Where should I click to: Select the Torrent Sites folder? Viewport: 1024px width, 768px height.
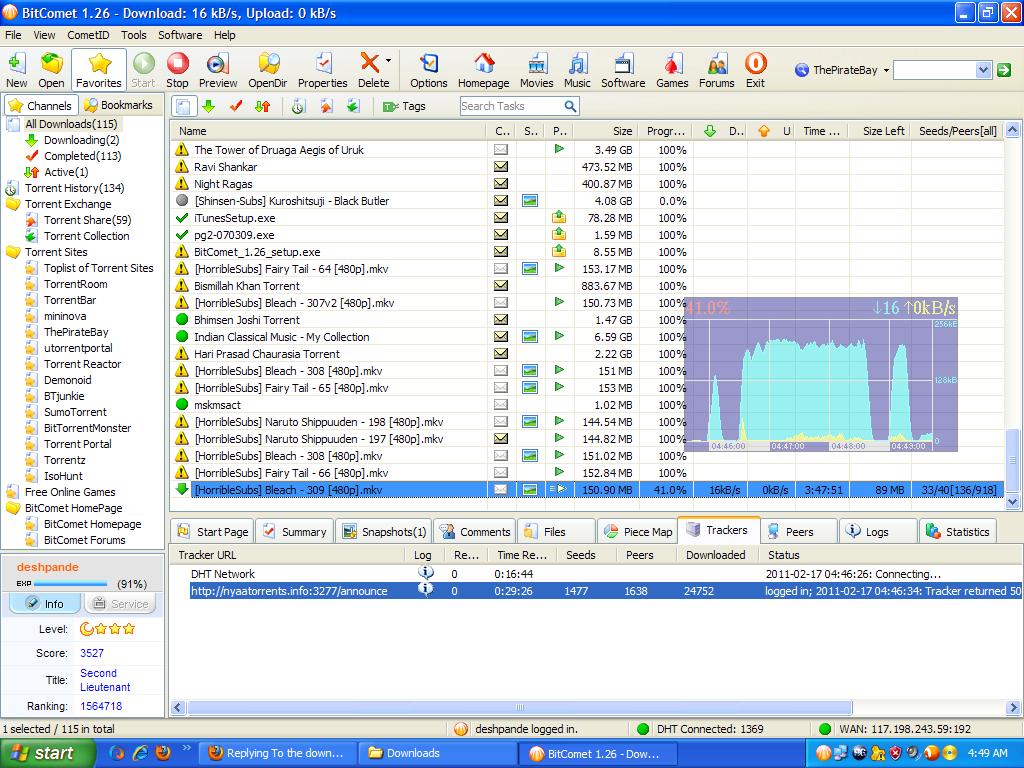56,252
